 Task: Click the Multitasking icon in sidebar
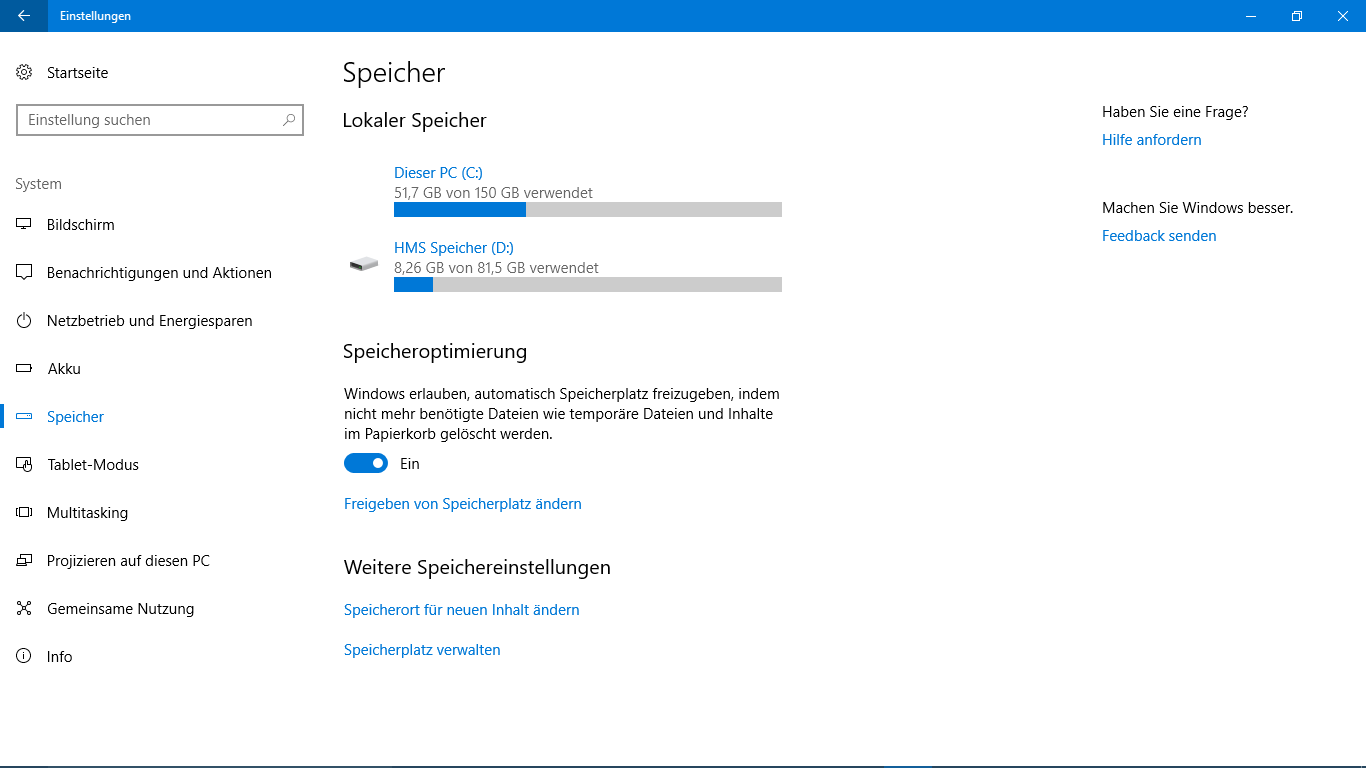[x=24, y=513]
